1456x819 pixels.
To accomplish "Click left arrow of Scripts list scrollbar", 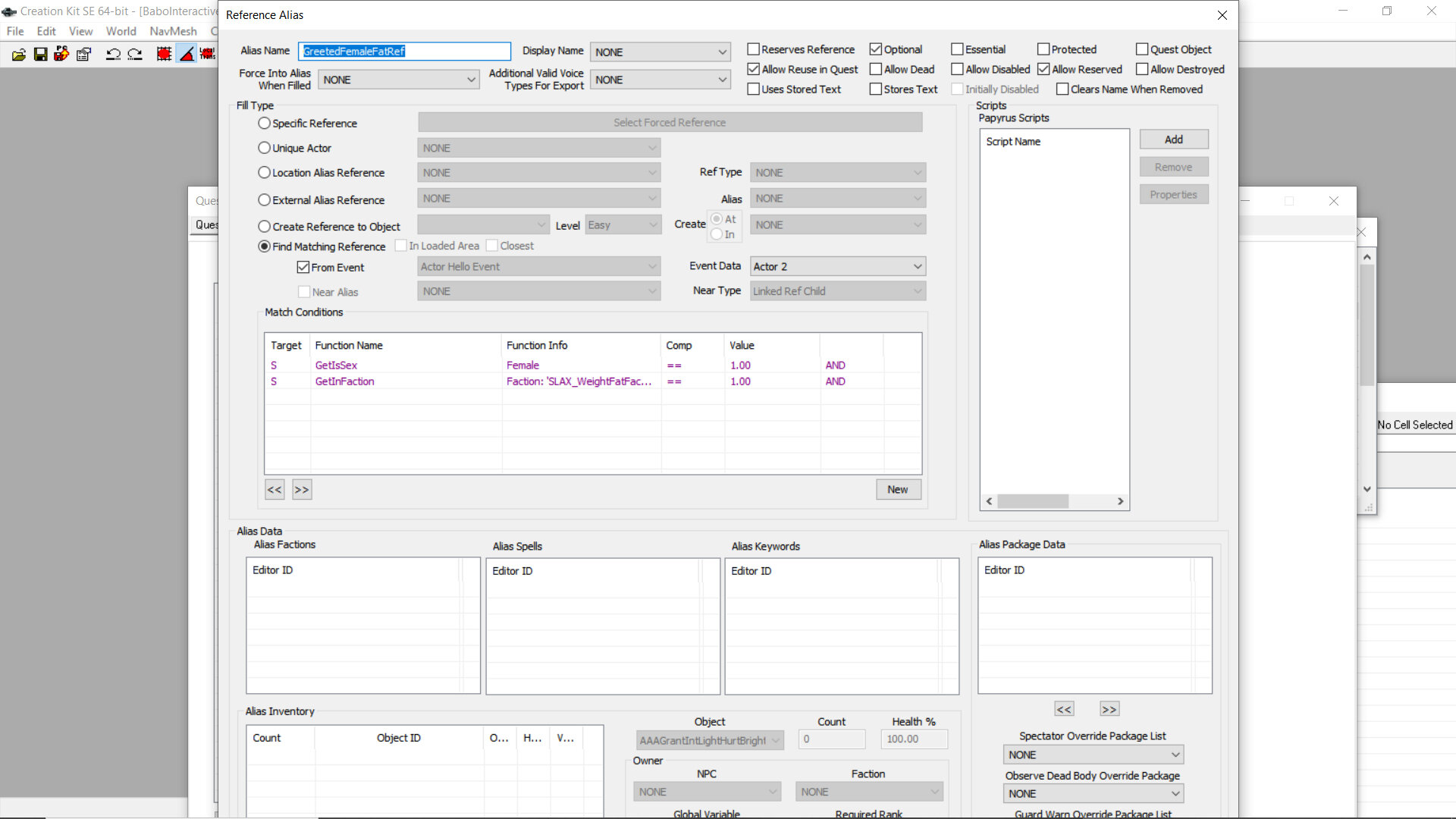I will tap(989, 501).
